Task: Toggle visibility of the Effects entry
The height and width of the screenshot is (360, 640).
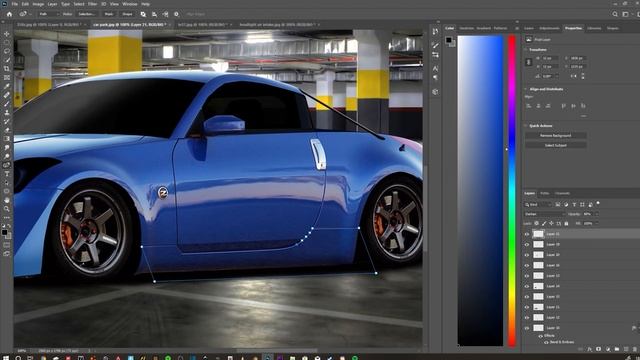Action: pos(540,336)
